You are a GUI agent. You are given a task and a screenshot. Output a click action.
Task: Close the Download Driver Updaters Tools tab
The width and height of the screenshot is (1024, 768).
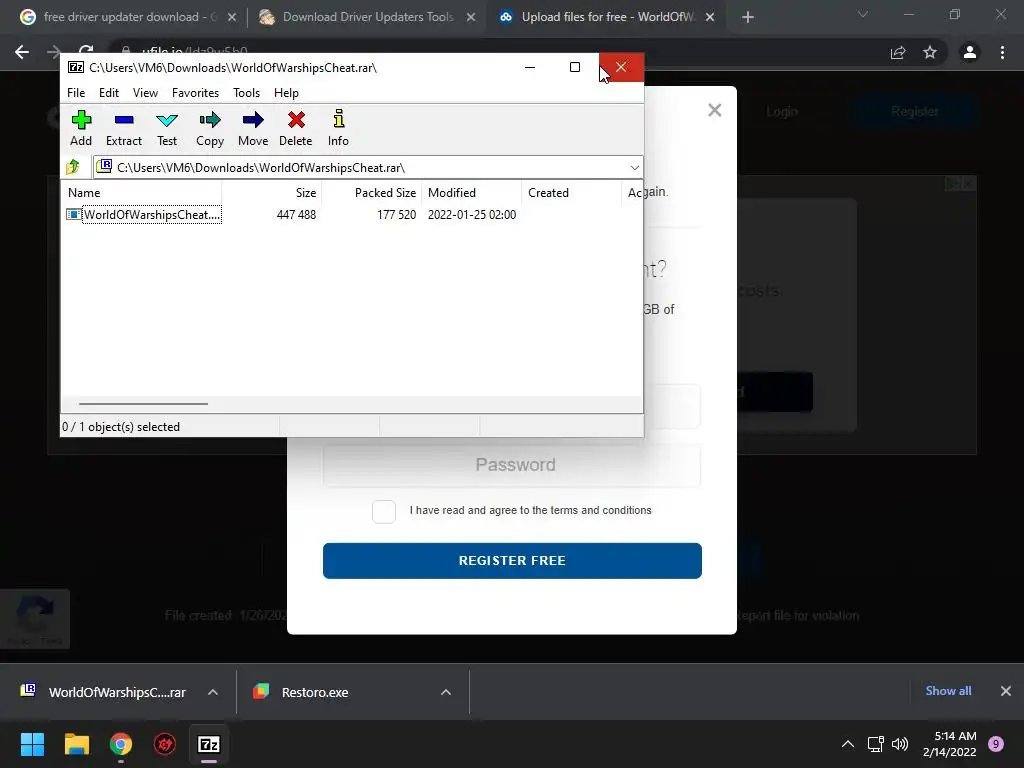coord(471,17)
